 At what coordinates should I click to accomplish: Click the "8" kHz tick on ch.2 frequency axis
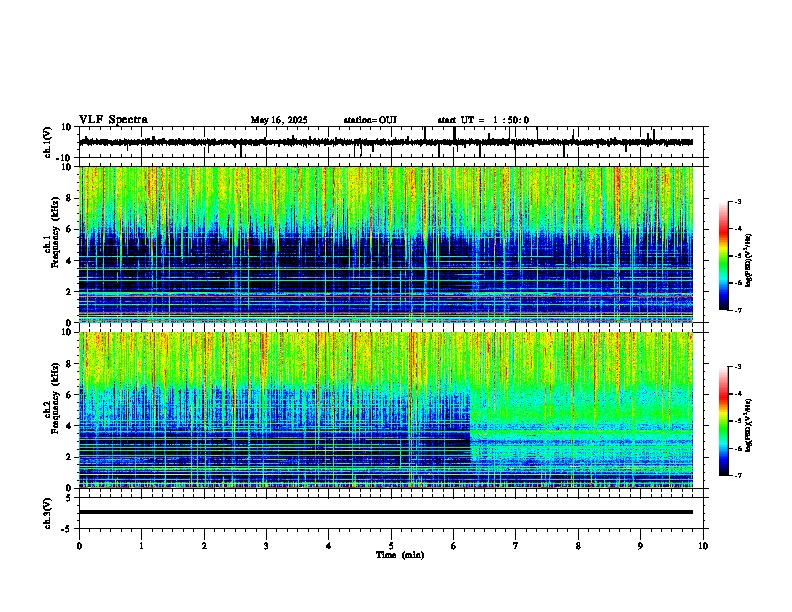point(69,364)
